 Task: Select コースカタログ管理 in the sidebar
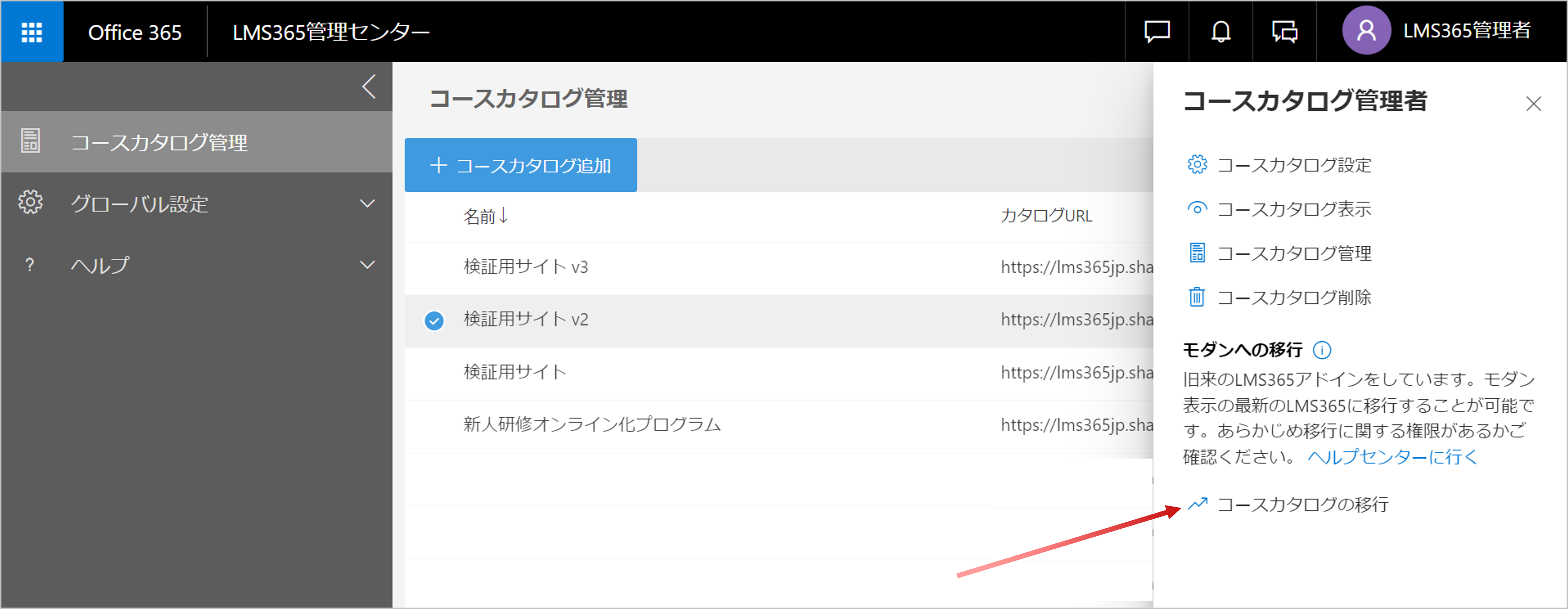coord(197,142)
